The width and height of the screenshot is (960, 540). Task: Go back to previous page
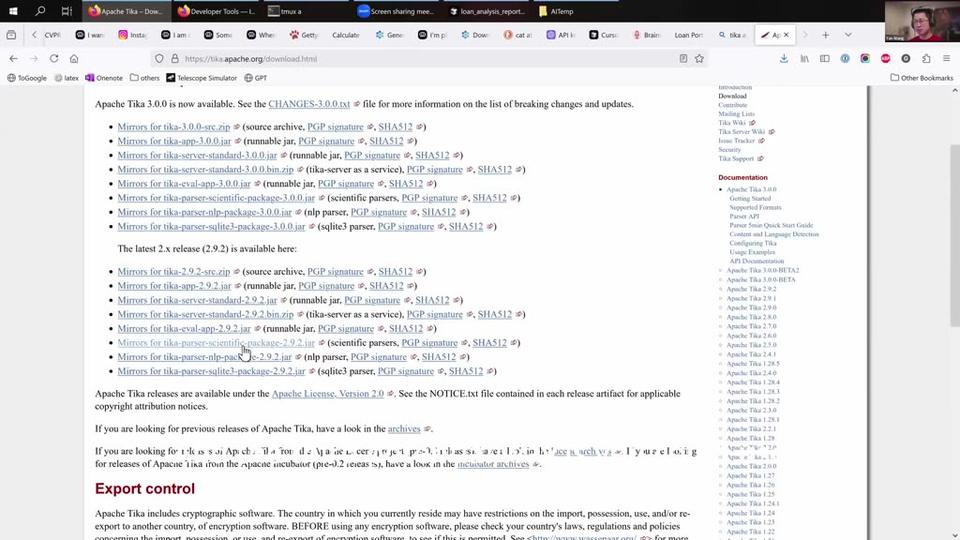[13, 59]
